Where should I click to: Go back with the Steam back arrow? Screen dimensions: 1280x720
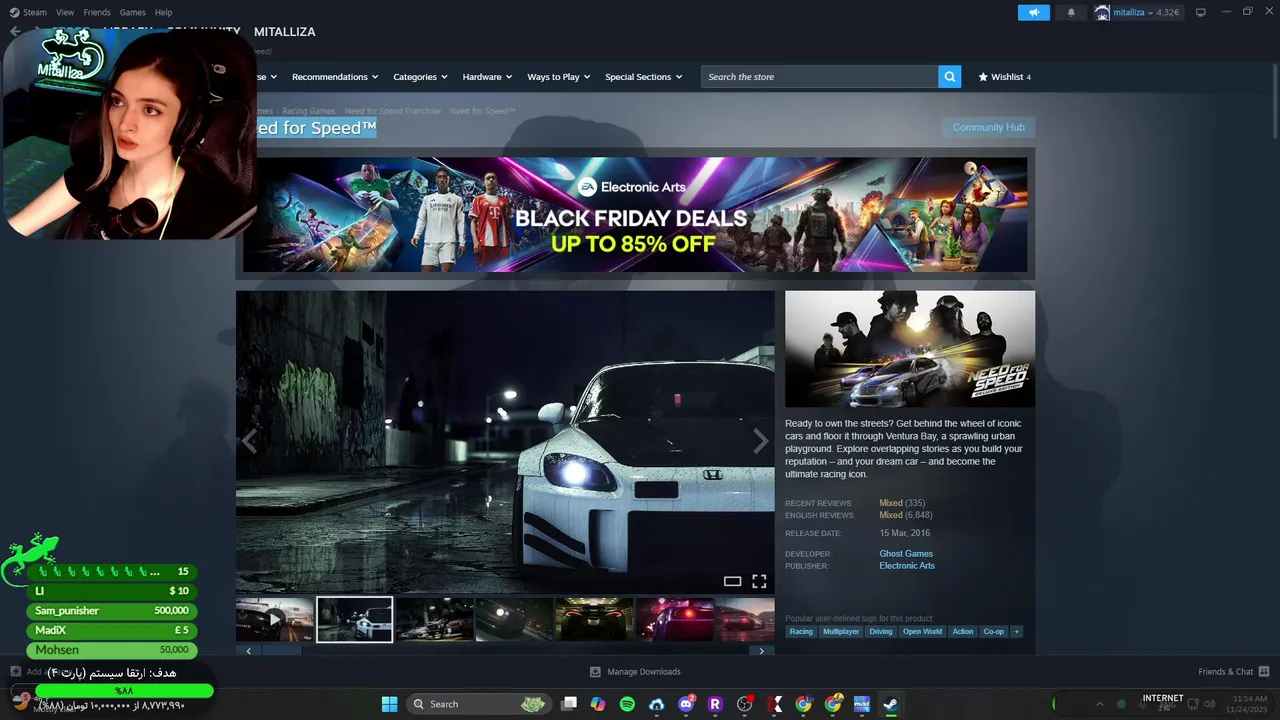(14, 32)
